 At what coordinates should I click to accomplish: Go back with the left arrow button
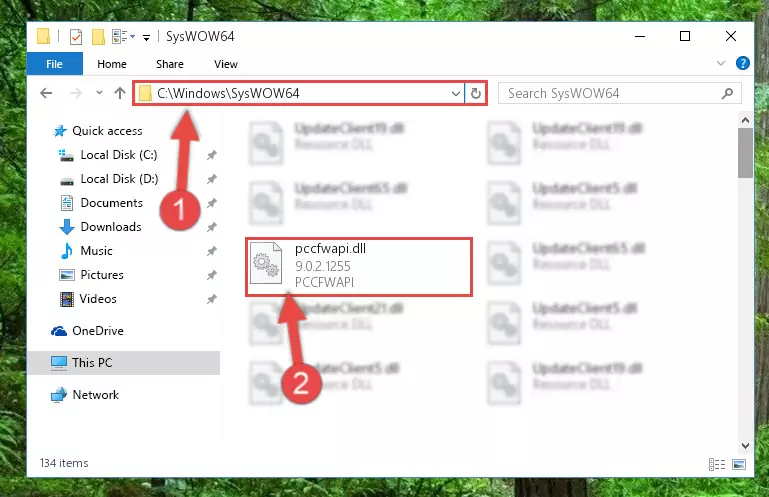tap(46, 93)
